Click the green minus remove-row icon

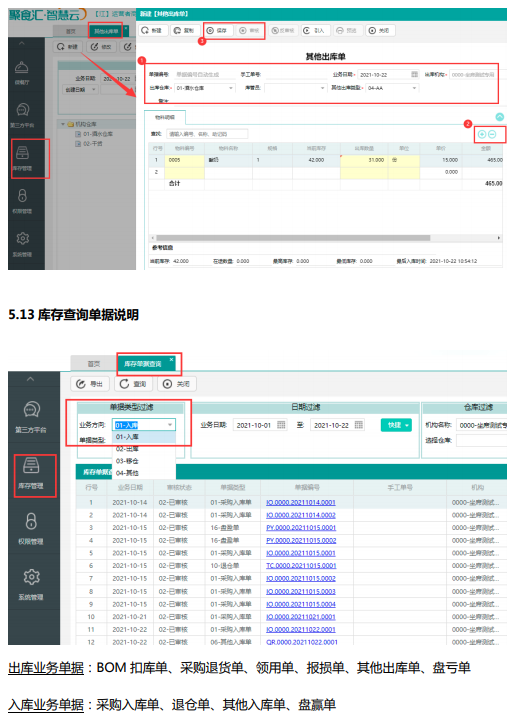[x=492, y=134]
